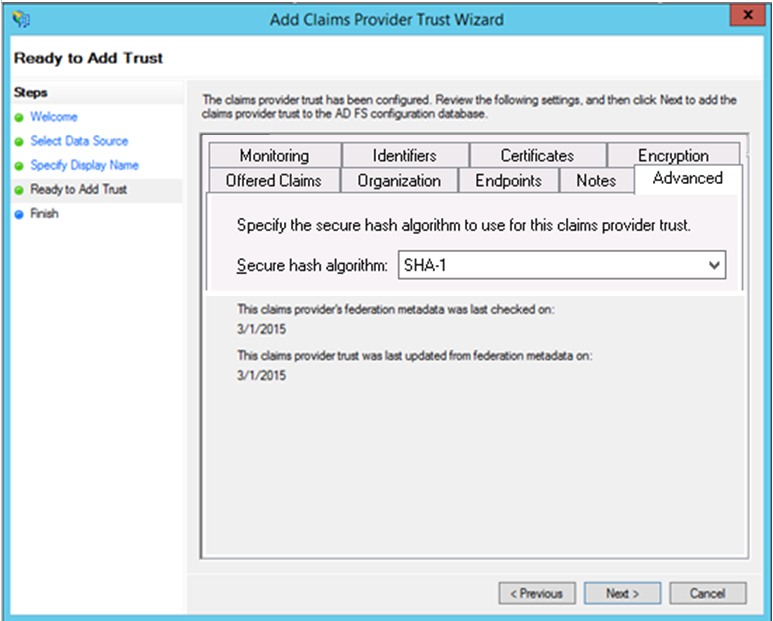This screenshot has width=773, height=621.
Task: Open the Monitoring tab
Action: click(x=274, y=156)
